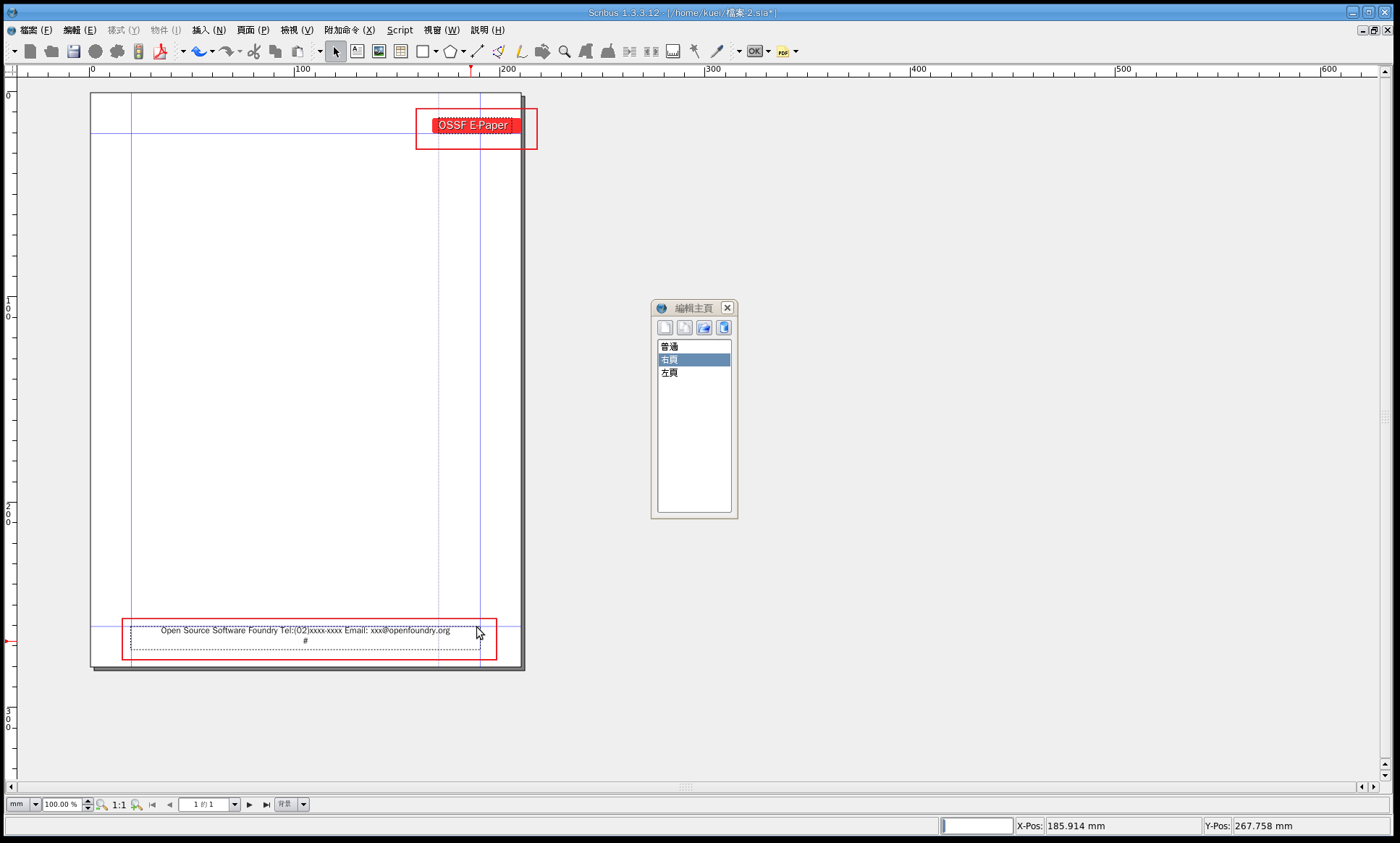Click the zoom-in magnifier in the status bar
Image resolution: width=1400 pixels, height=843 pixels.
(136, 805)
